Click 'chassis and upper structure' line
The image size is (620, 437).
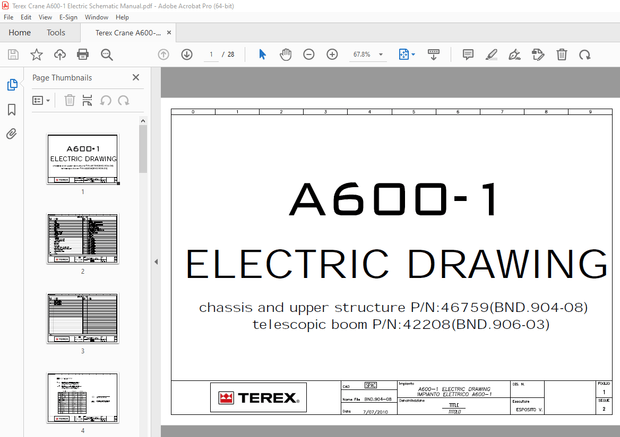pos(393,307)
